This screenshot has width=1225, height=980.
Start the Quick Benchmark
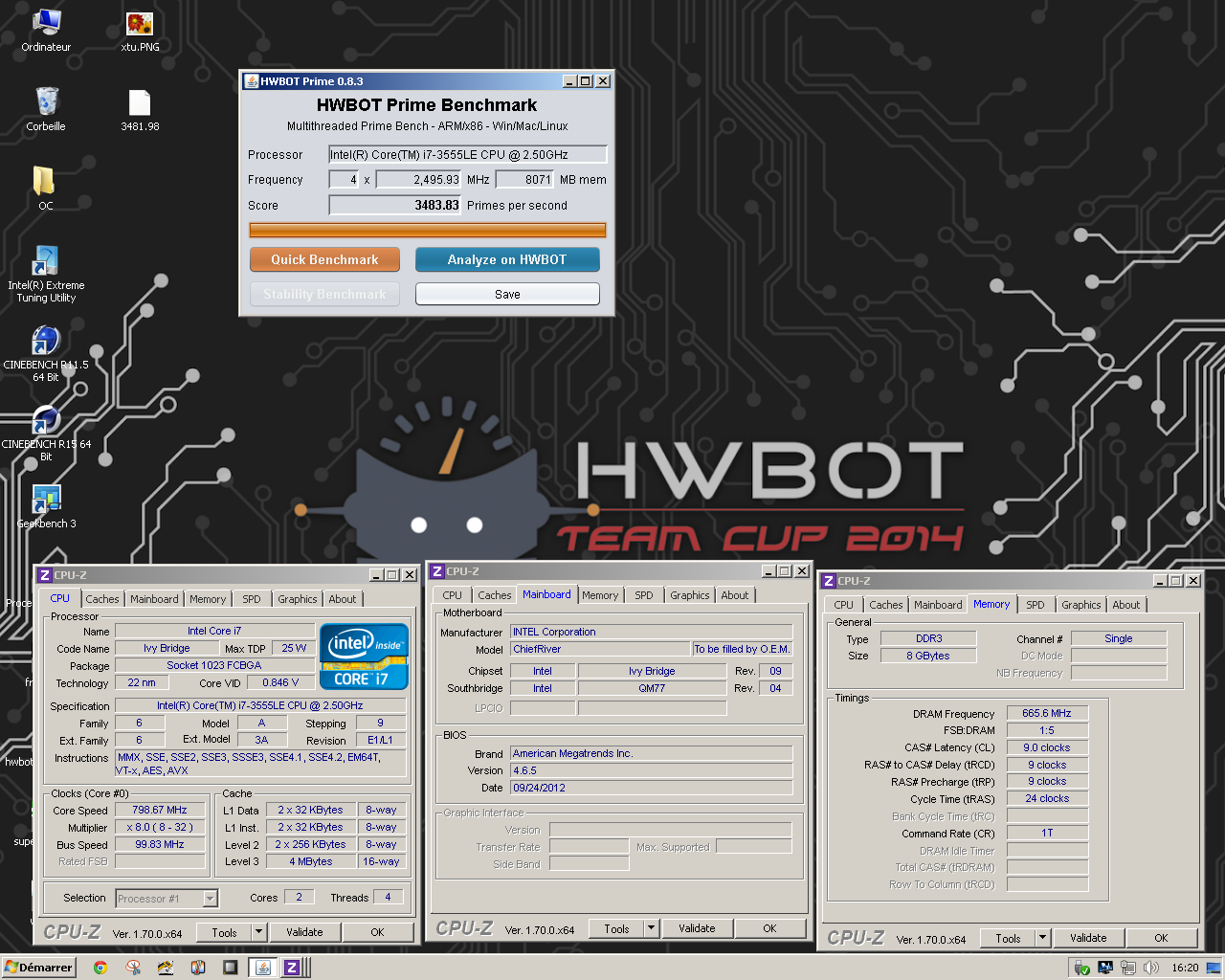coord(324,259)
